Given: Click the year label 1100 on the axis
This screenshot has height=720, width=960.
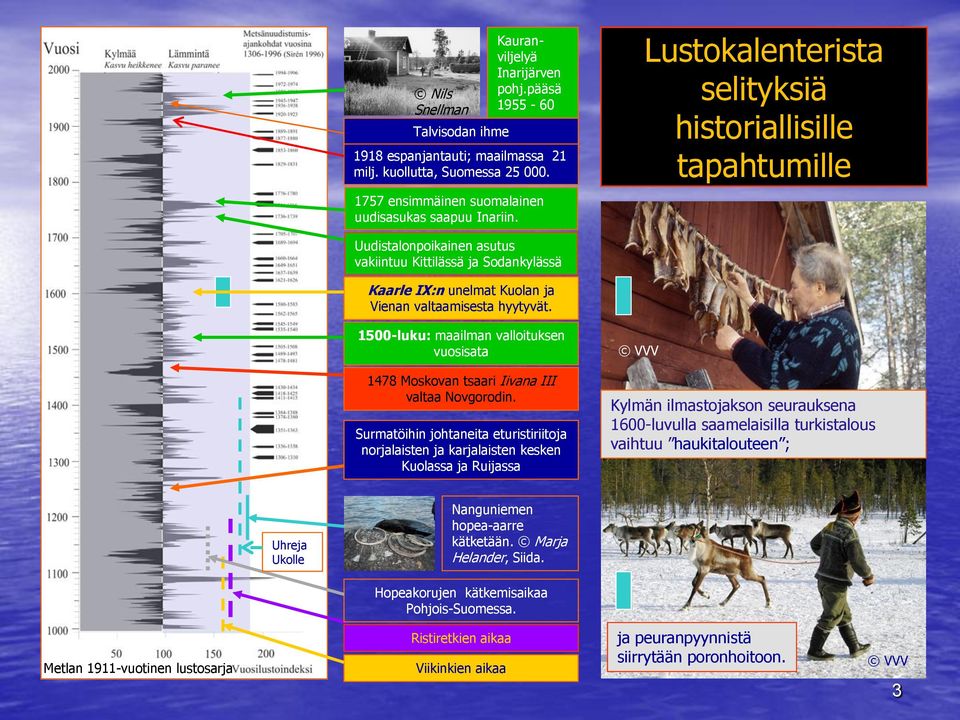Looking at the screenshot, I should 59,574.
